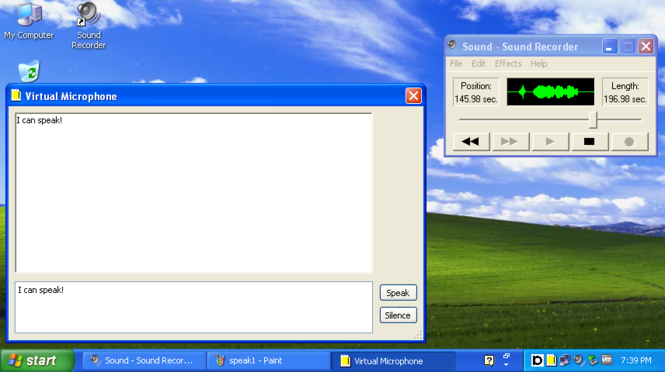Open the My Computer desktop icon
Viewport: 665px width, 372px height.
tap(29, 21)
